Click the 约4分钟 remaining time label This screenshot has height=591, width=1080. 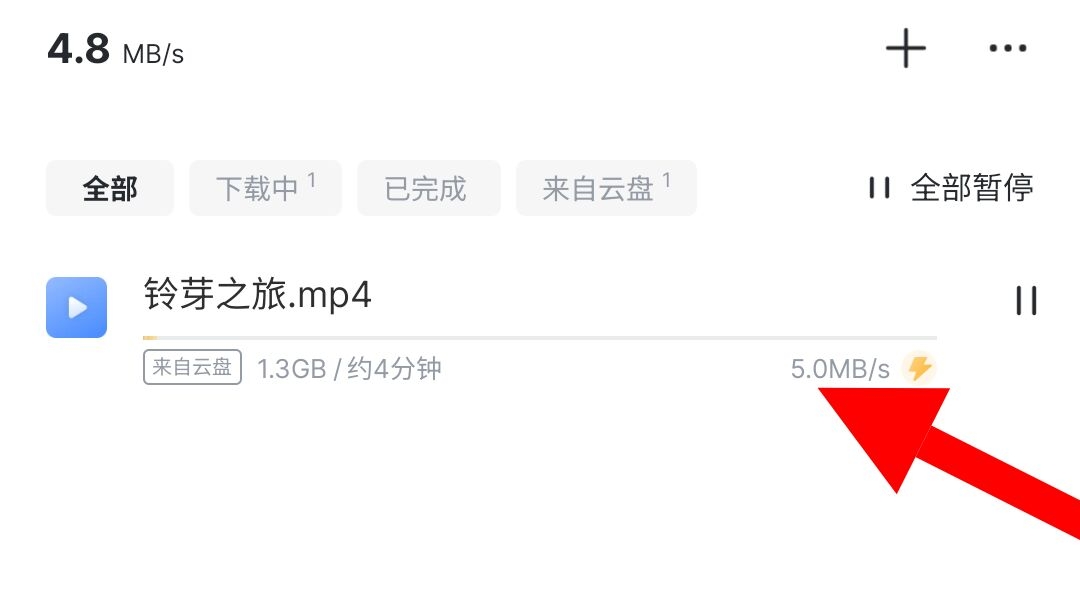(394, 369)
